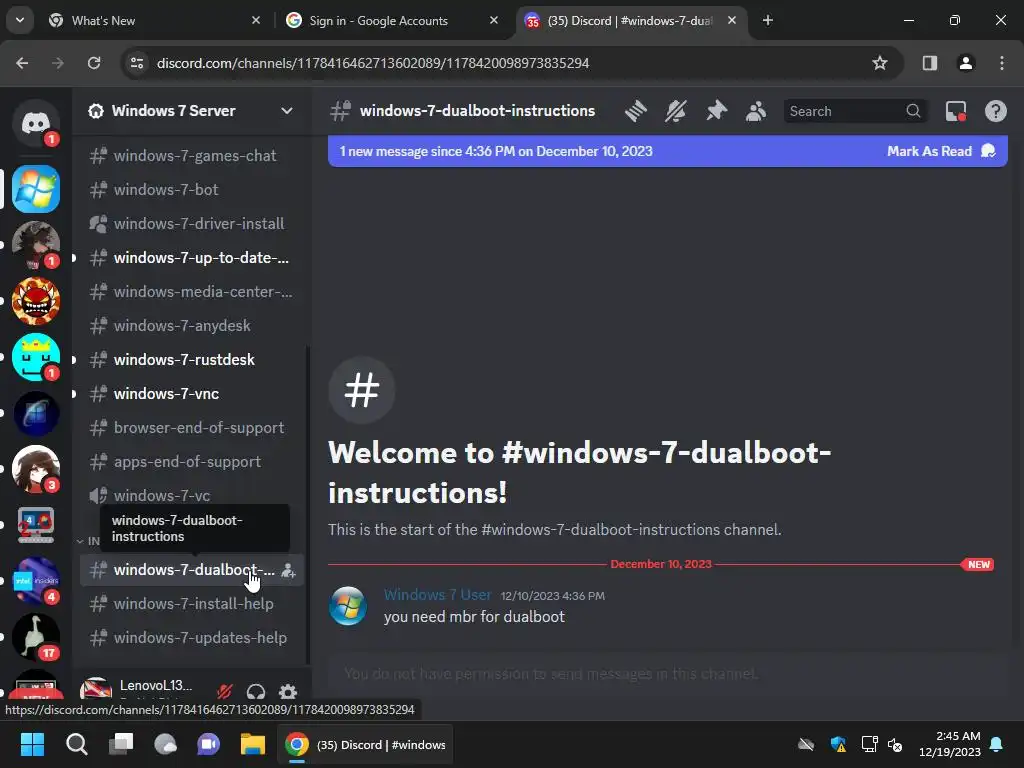Reload the Discord page
This screenshot has width=1024, height=768.
tap(94, 63)
